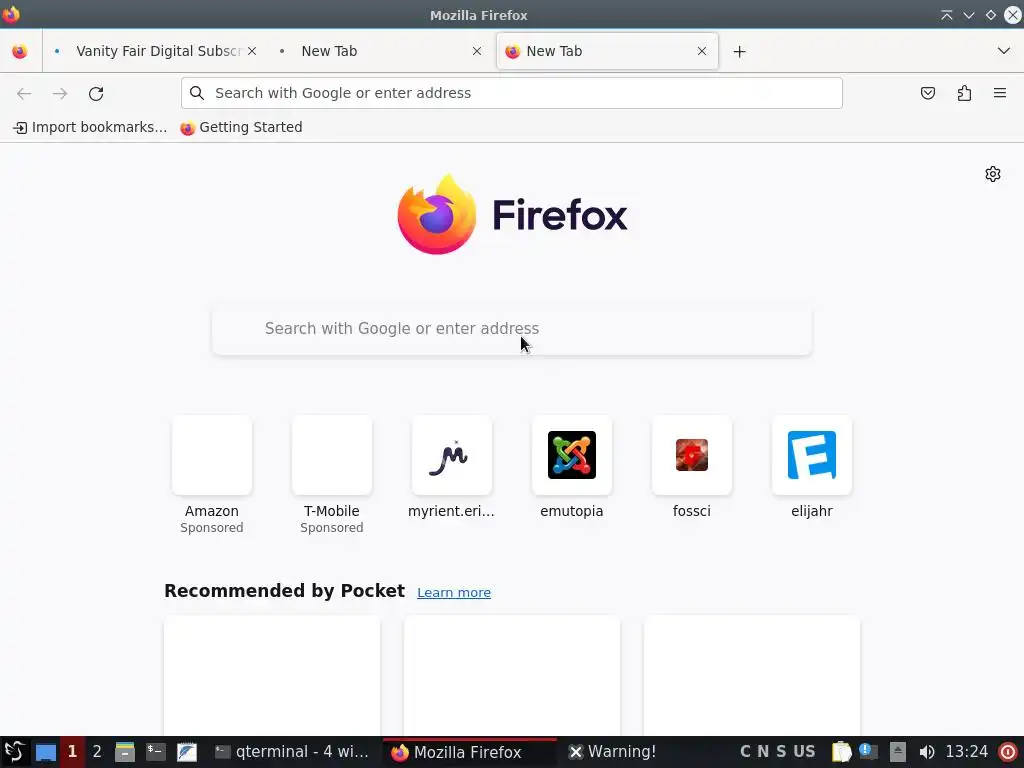Go forward one page
Screen dimensions: 1024x768
pos(60,93)
